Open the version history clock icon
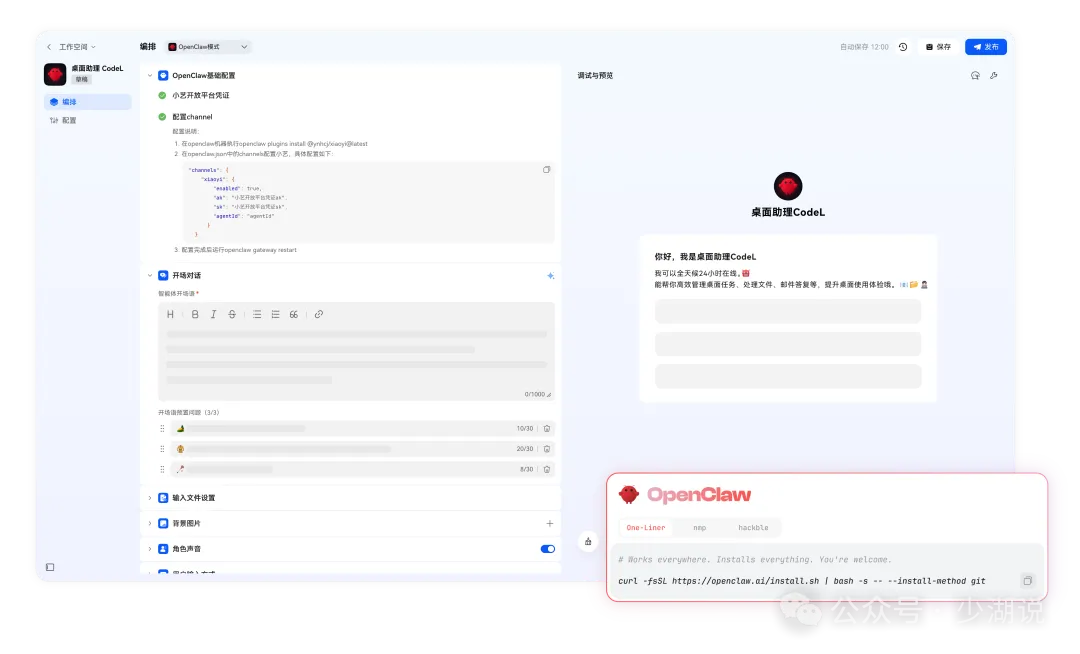The width and height of the screenshot is (1080, 654). (903, 47)
